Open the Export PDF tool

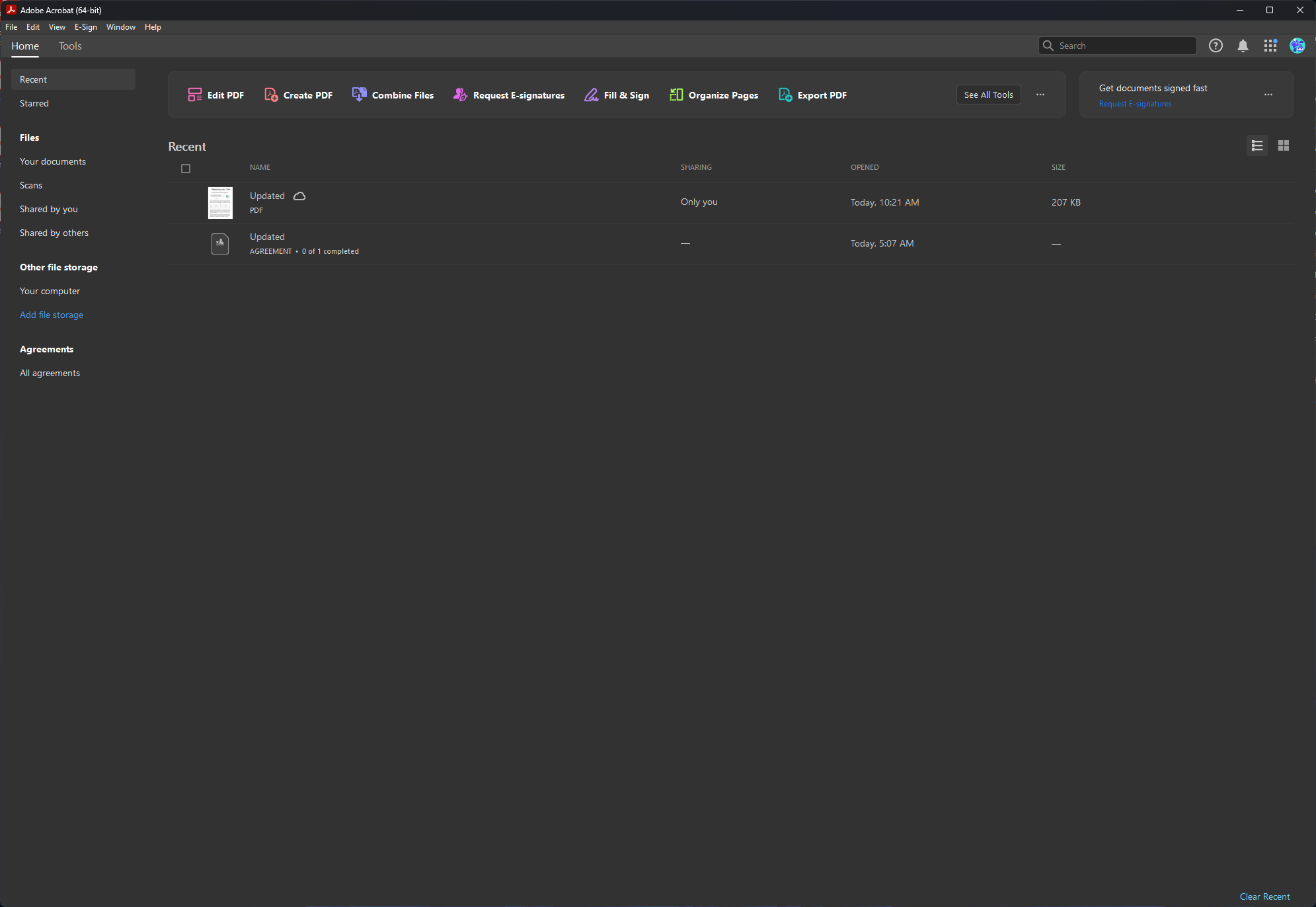pos(812,95)
